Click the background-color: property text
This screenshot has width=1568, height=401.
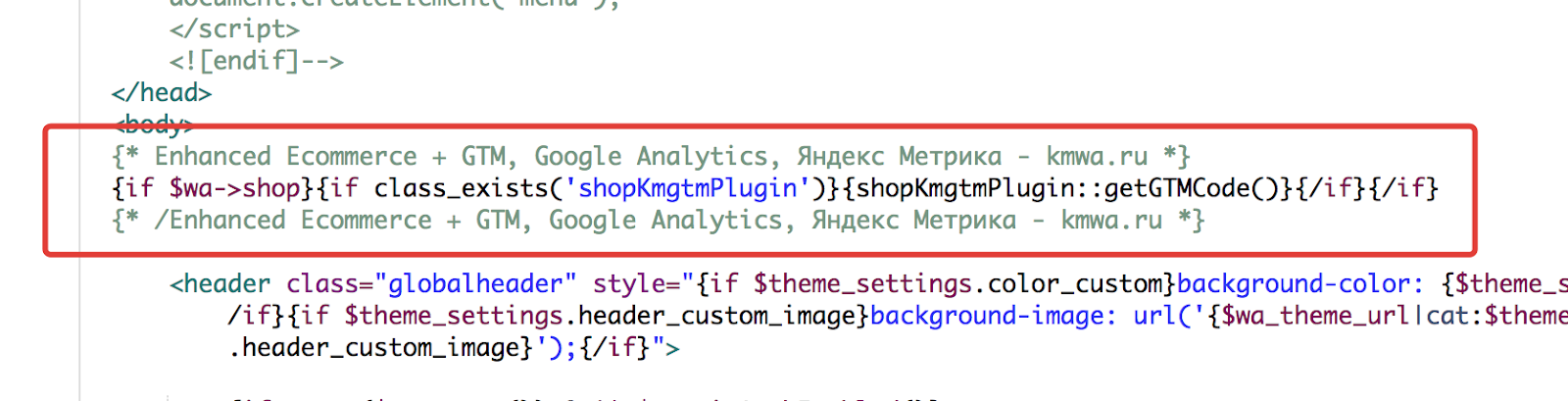click(x=1300, y=284)
